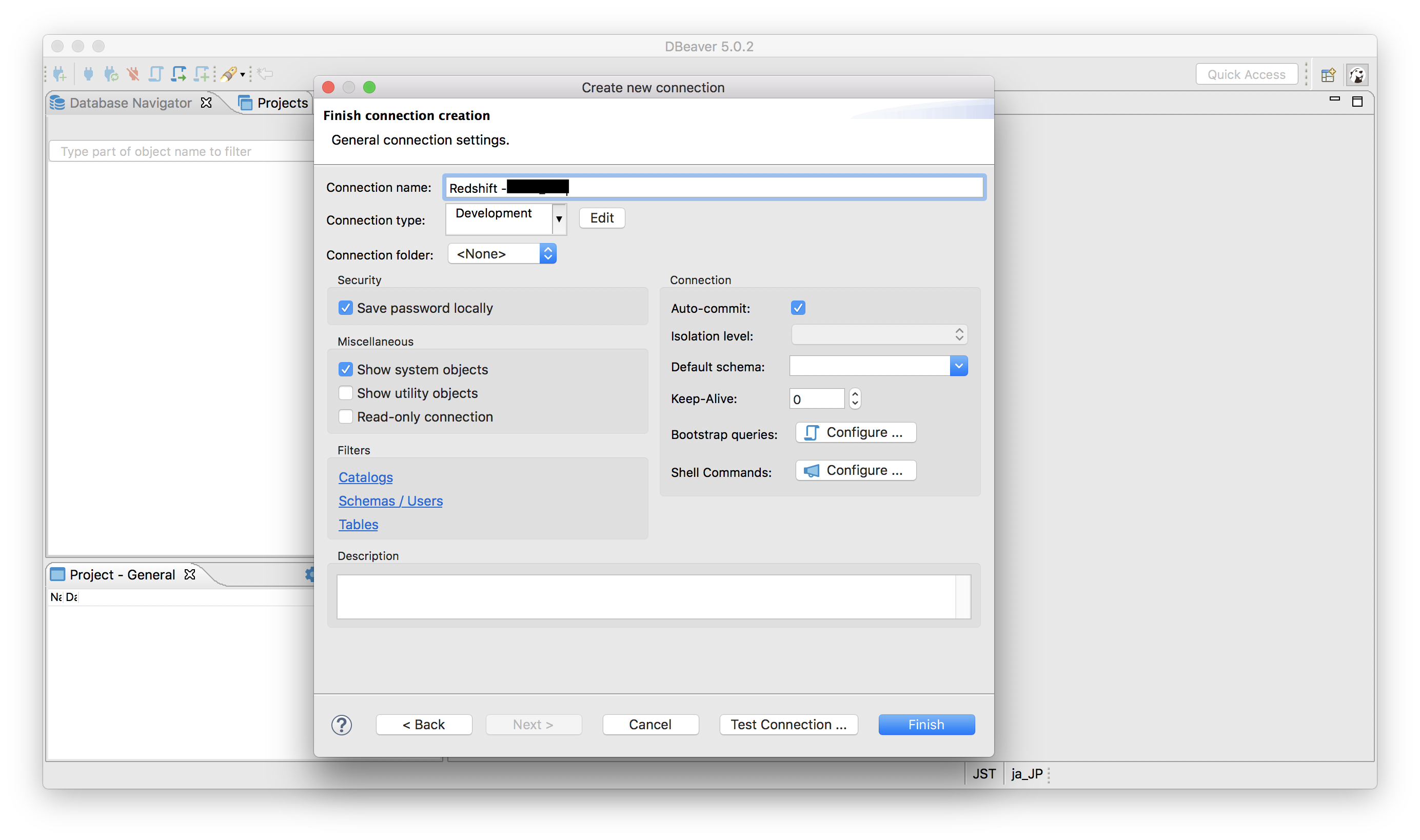Click the New Connection plug icon in the main toolbar
This screenshot has height=840, width=1420.
[x=60, y=73]
